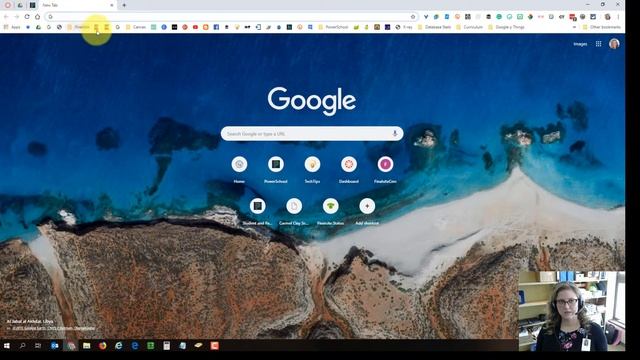Click the Google search box
This screenshot has height=360, width=640.
[312, 133]
